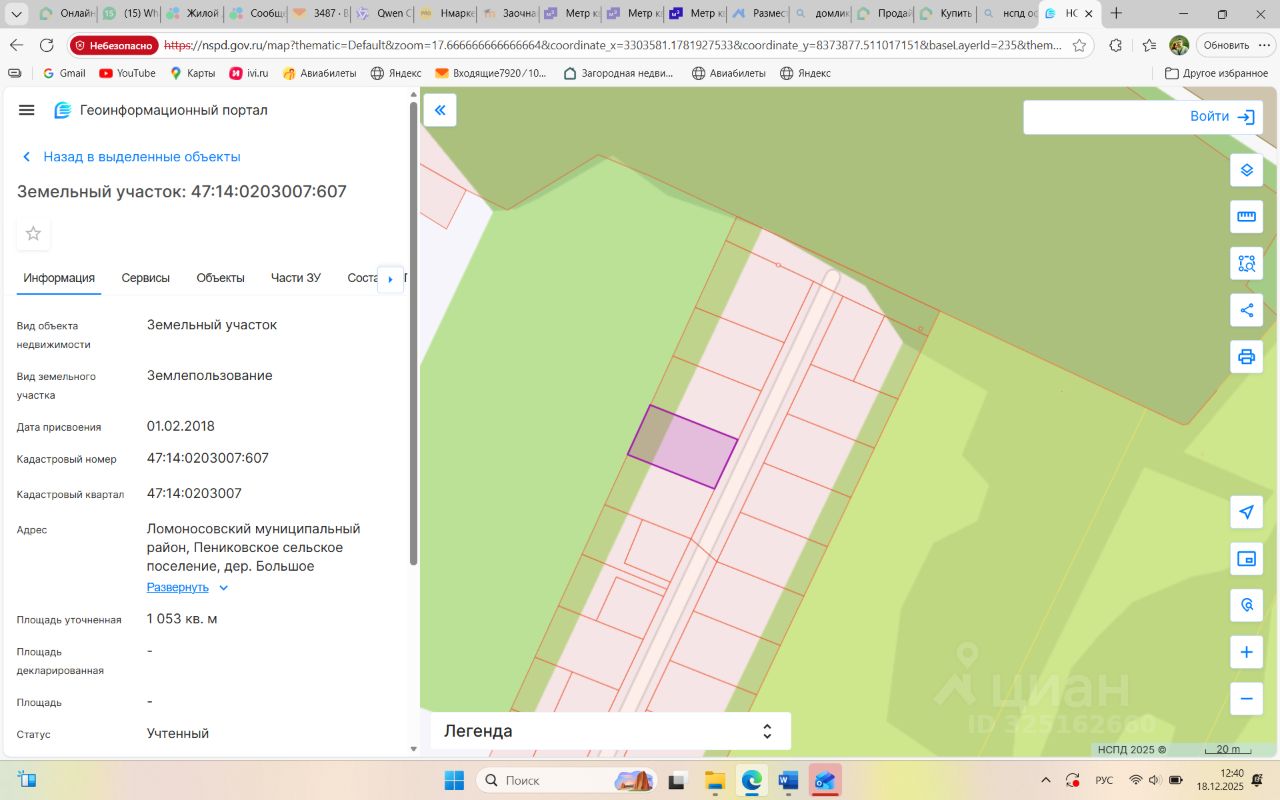Zoom out on the map
The width and height of the screenshot is (1280, 800).
1246,698
